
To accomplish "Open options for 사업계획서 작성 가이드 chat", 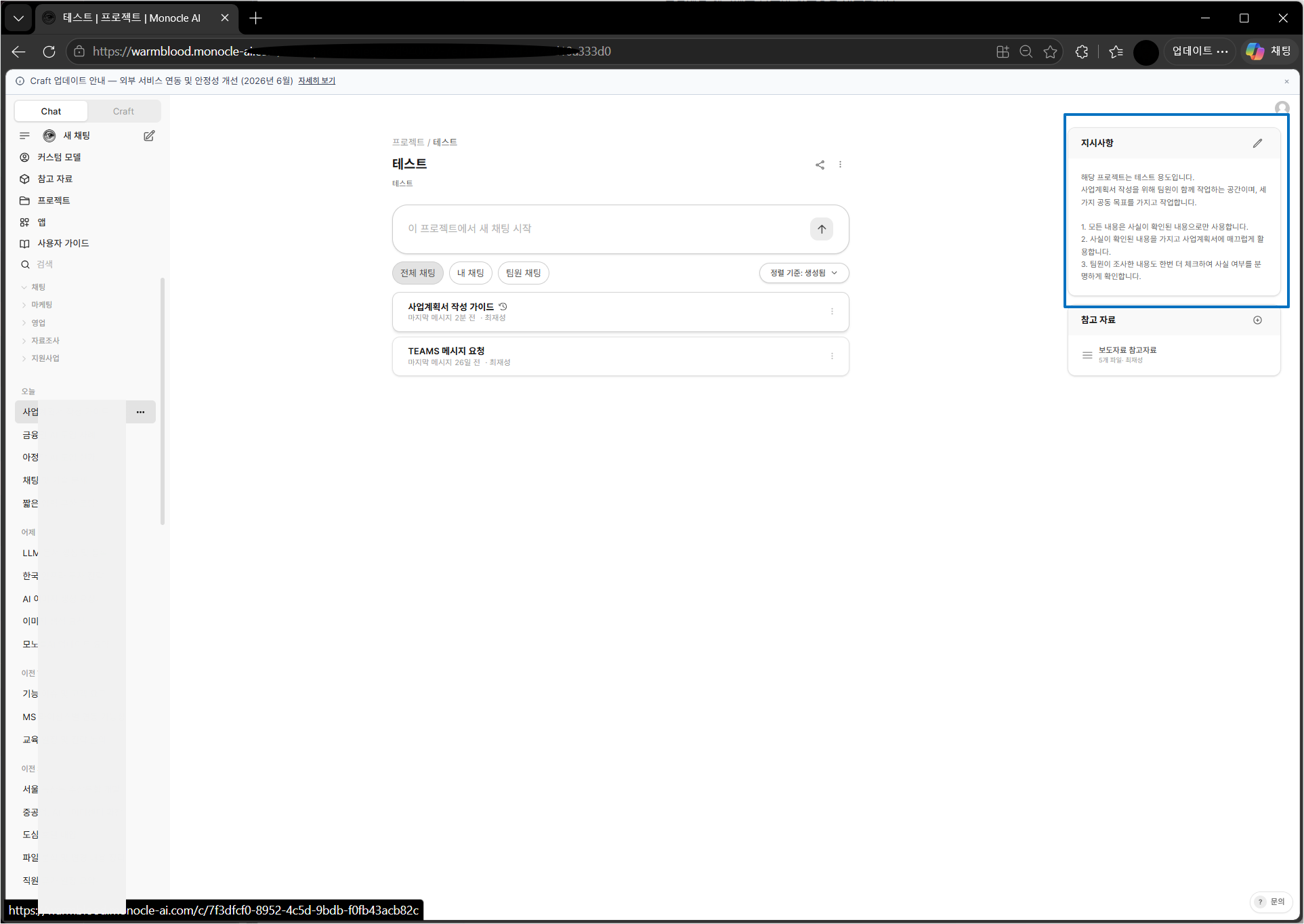I will pyautogui.click(x=832, y=312).
